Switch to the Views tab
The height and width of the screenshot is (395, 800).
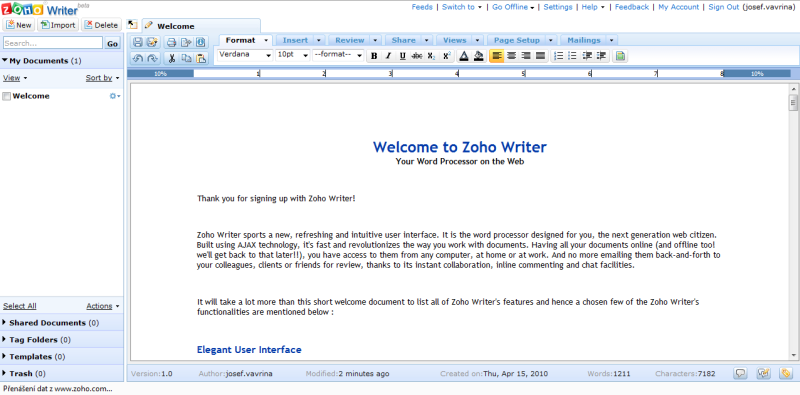pyautogui.click(x=455, y=40)
